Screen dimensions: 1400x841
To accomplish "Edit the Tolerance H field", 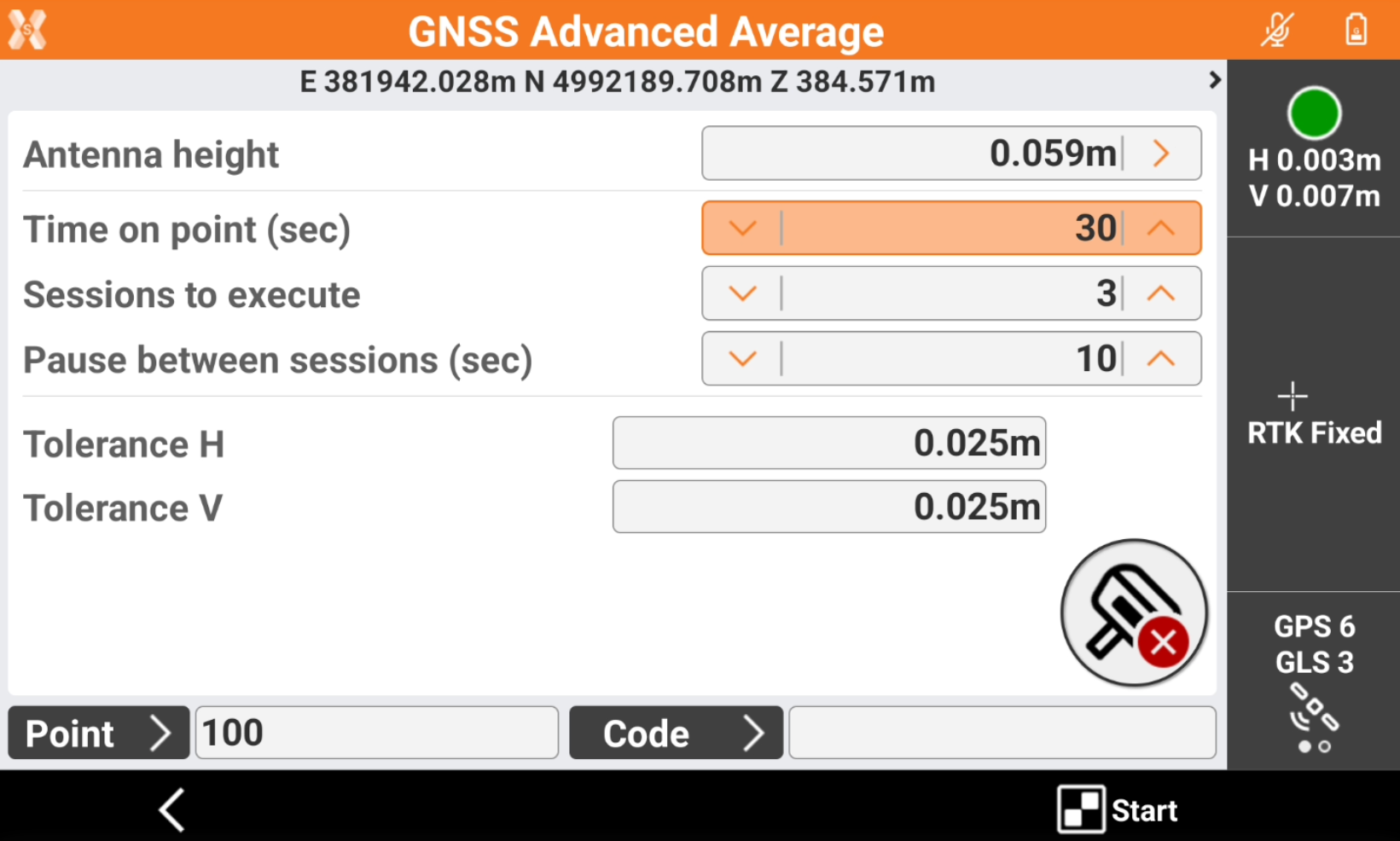I will pos(828,444).
